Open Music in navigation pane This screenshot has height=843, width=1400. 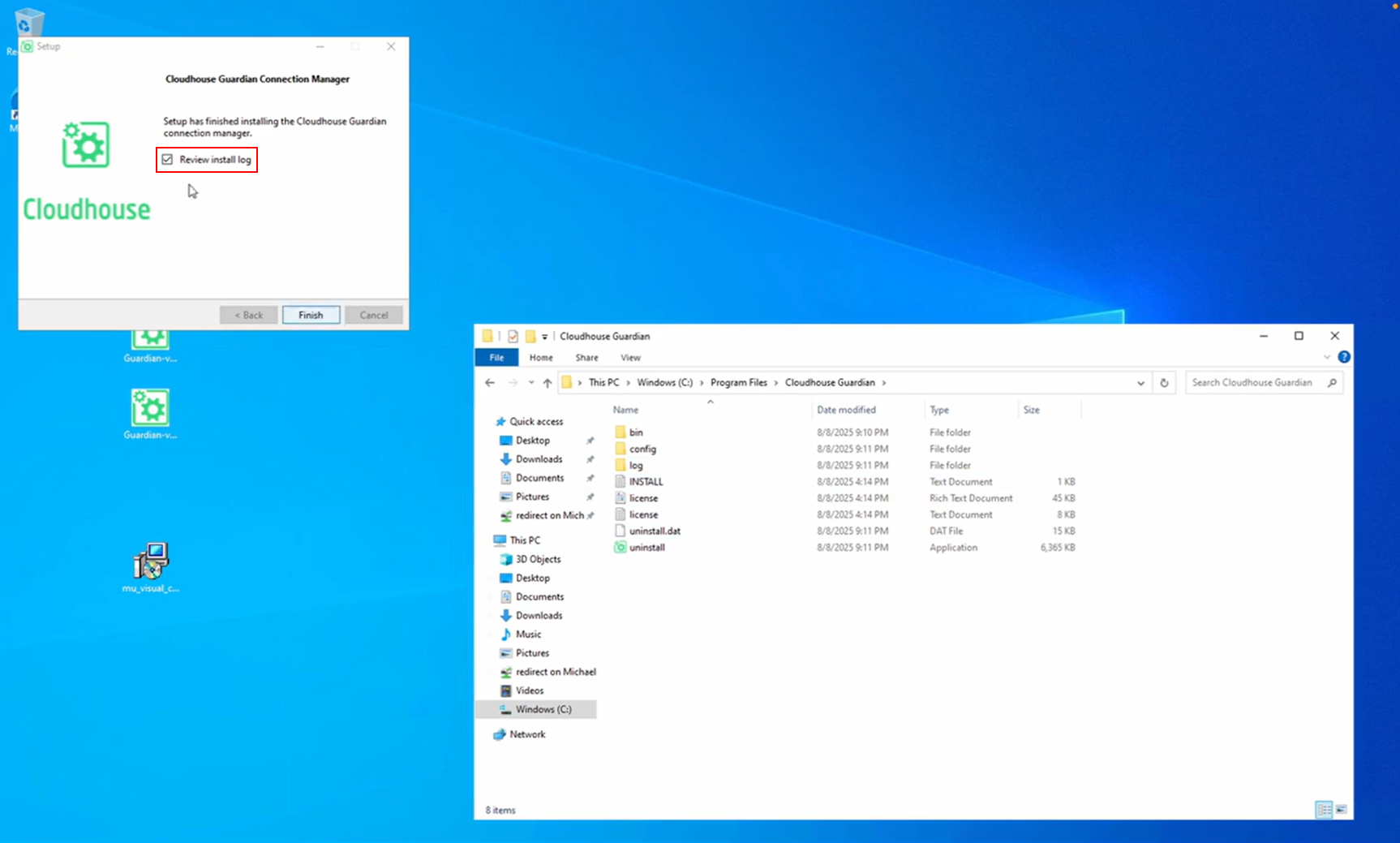click(528, 634)
